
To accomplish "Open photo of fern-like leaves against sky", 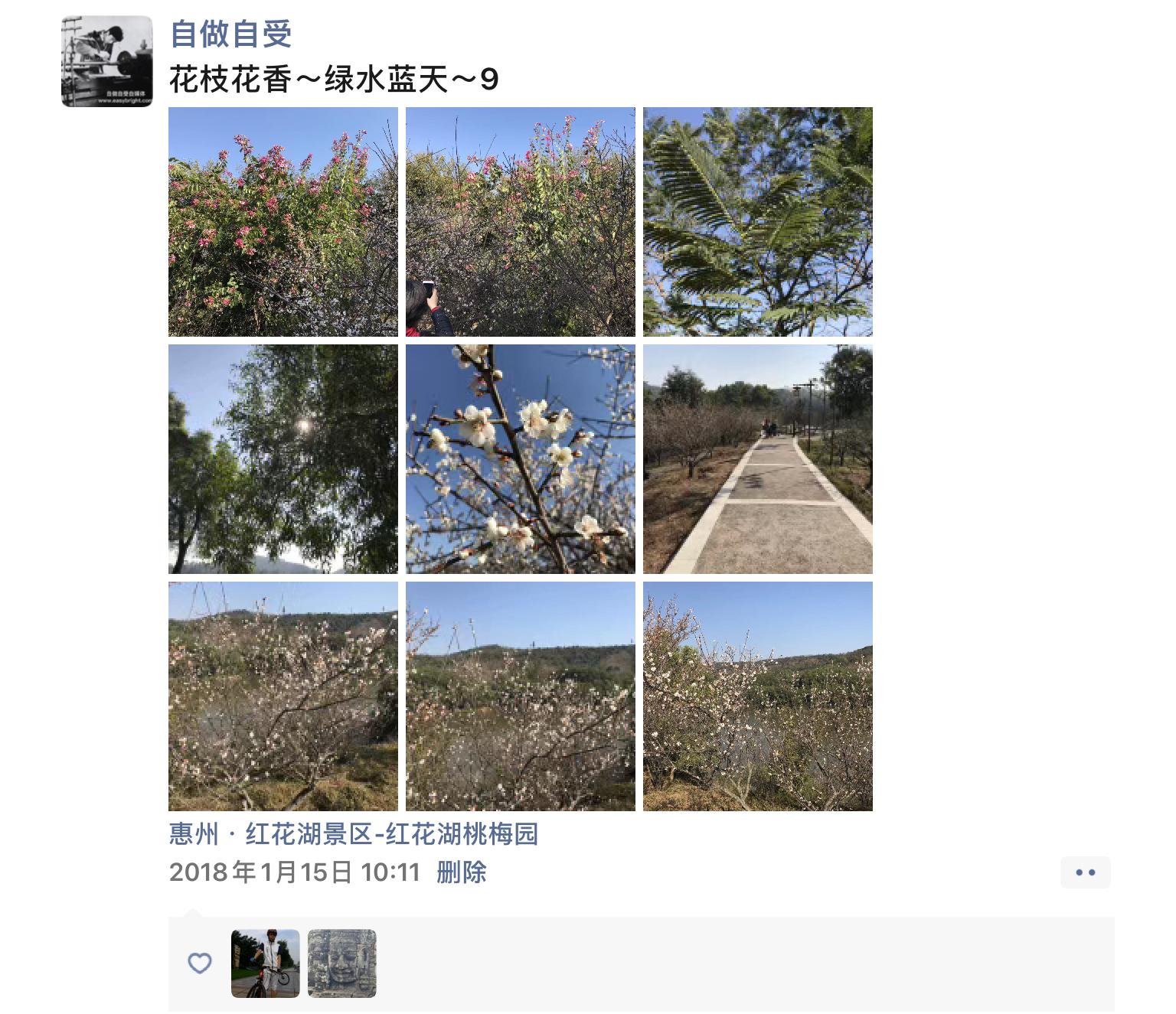I will pos(758,222).
